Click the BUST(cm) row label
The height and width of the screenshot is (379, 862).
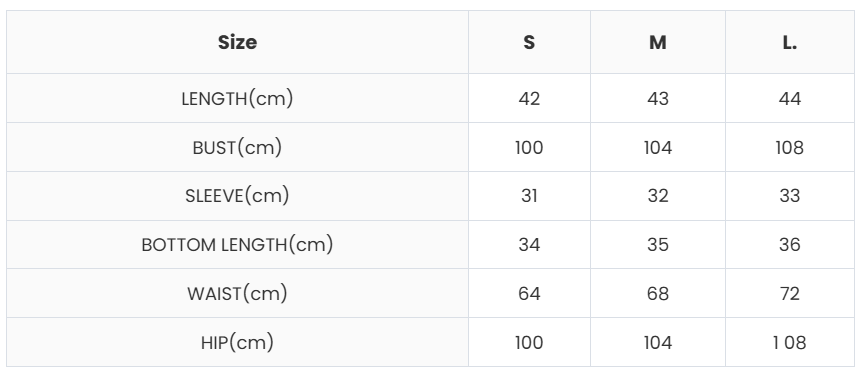pos(237,147)
